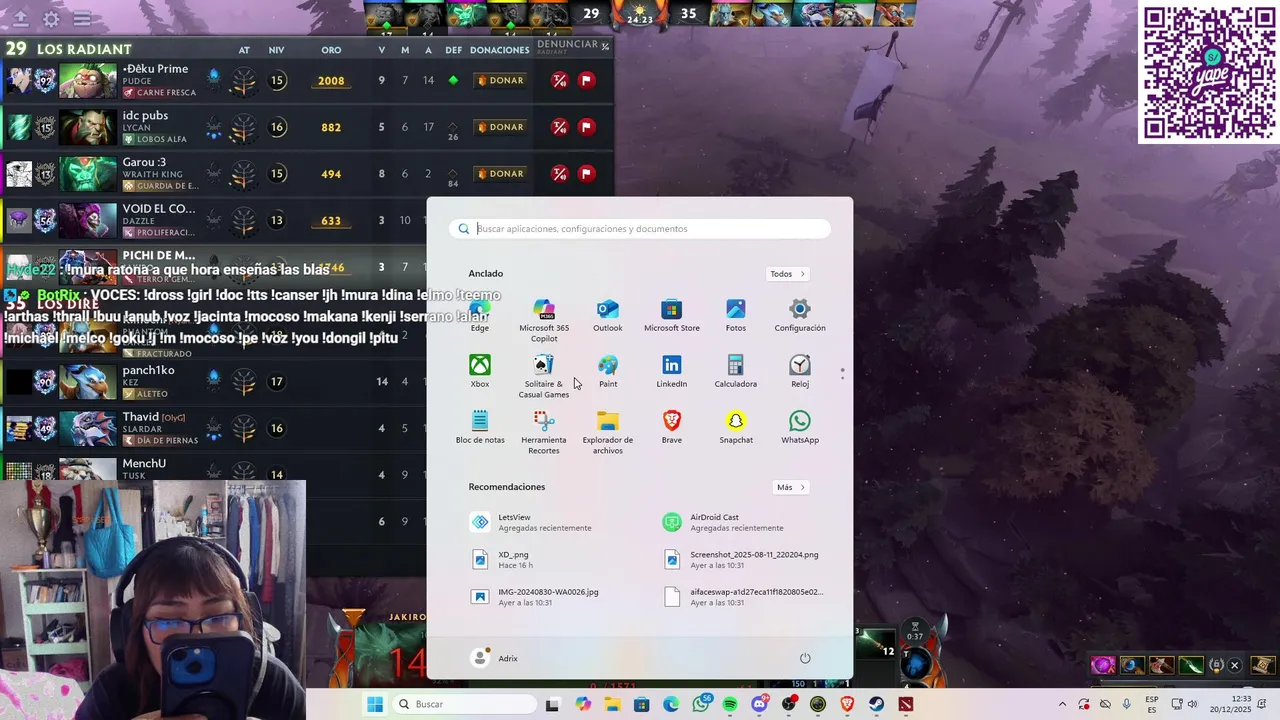
Task: Report idc pubs with red flag
Action: tap(587, 127)
